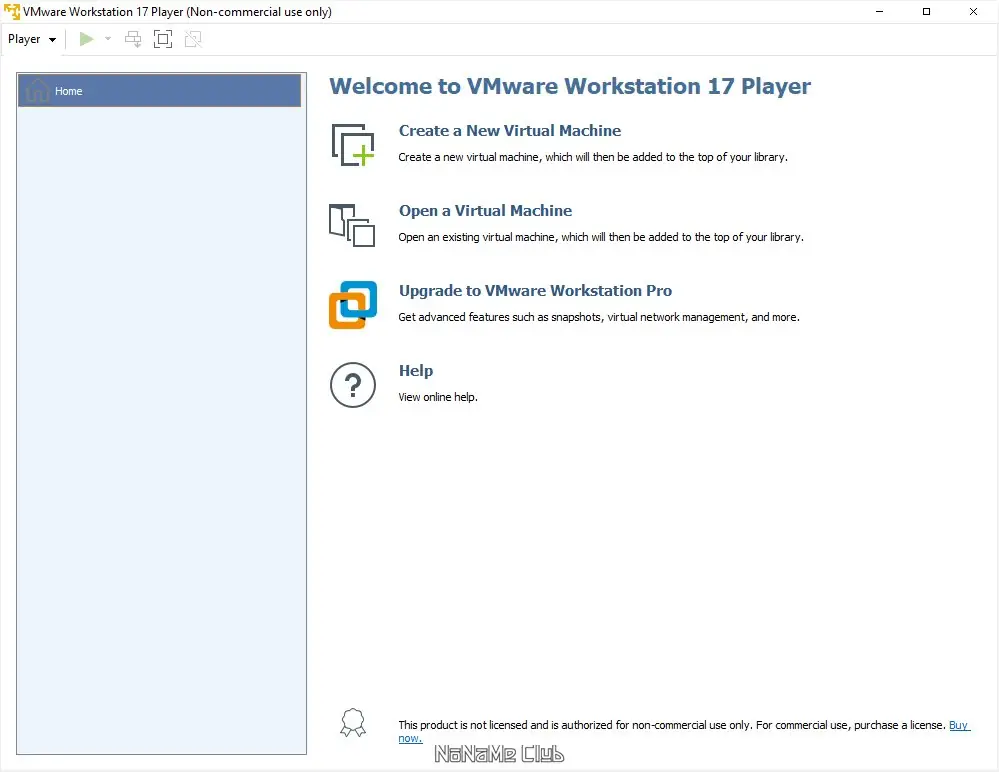Open Create a New Virtual Machine link

(x=510, y=131)
